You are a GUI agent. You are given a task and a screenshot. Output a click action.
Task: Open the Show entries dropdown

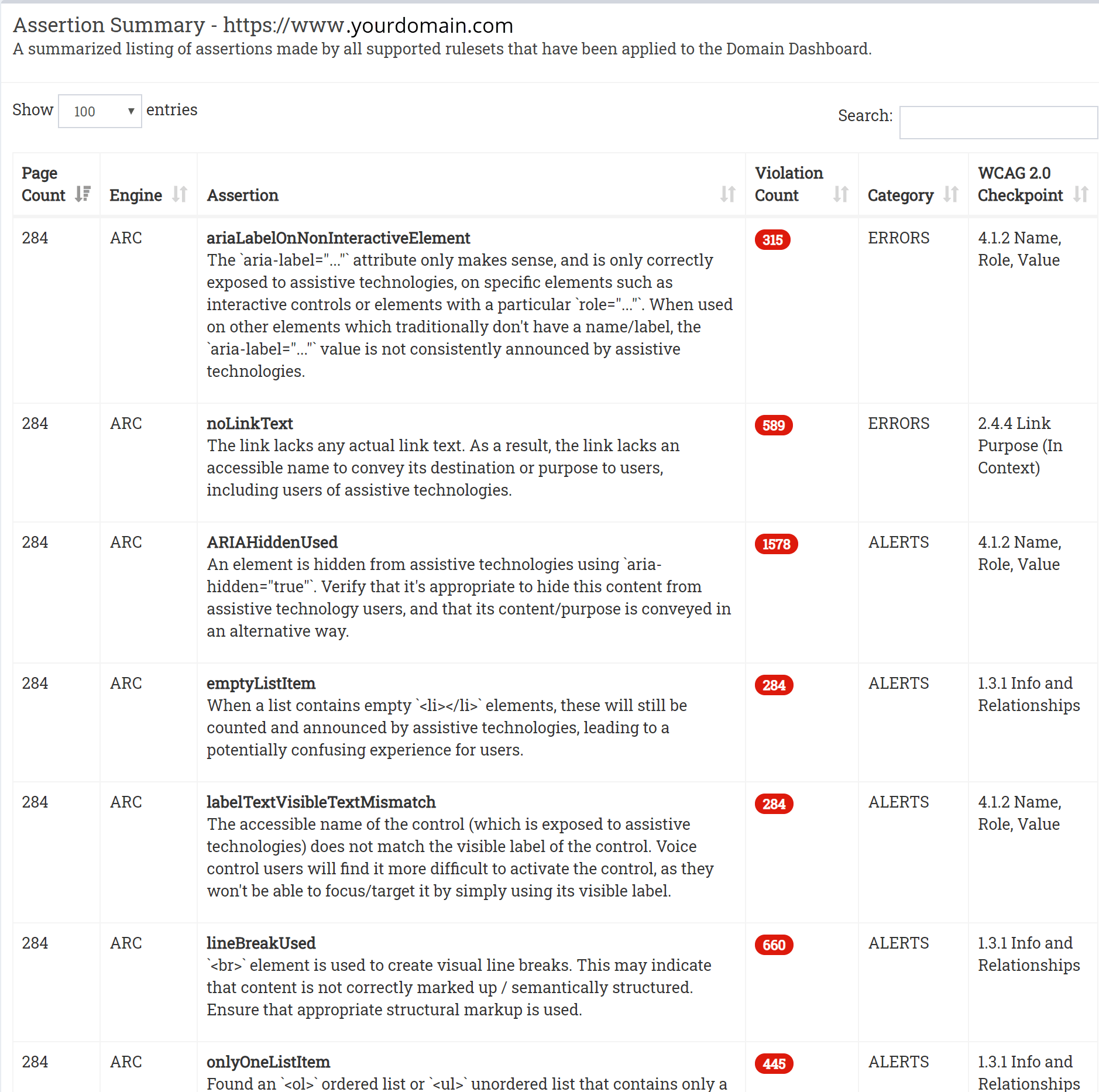tap(100, 111)
